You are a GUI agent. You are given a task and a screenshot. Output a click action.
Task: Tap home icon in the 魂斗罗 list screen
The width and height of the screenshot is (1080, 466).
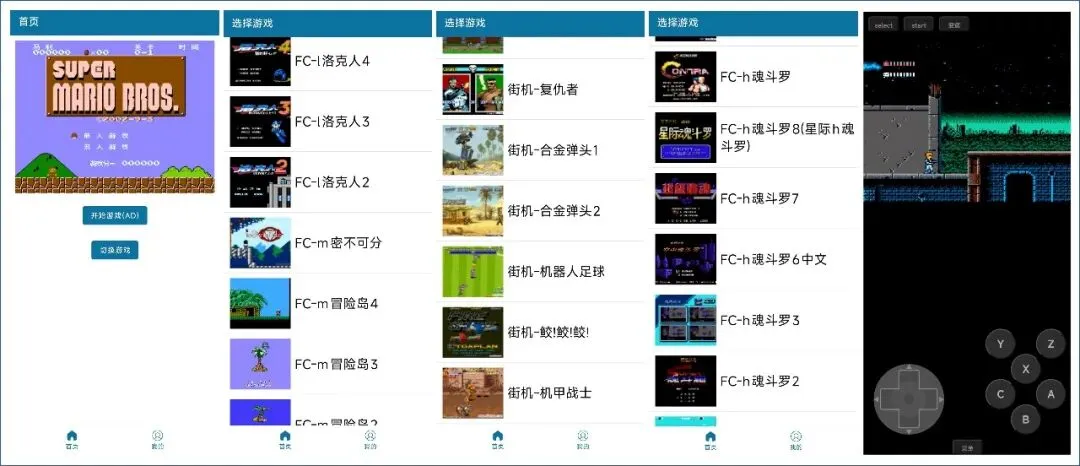click(710, 436)
